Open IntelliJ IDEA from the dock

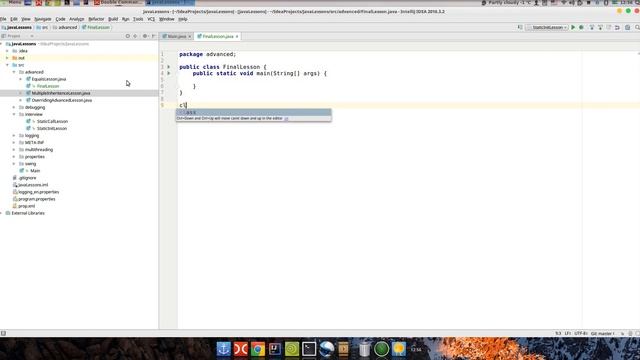[x=275, y=349]
